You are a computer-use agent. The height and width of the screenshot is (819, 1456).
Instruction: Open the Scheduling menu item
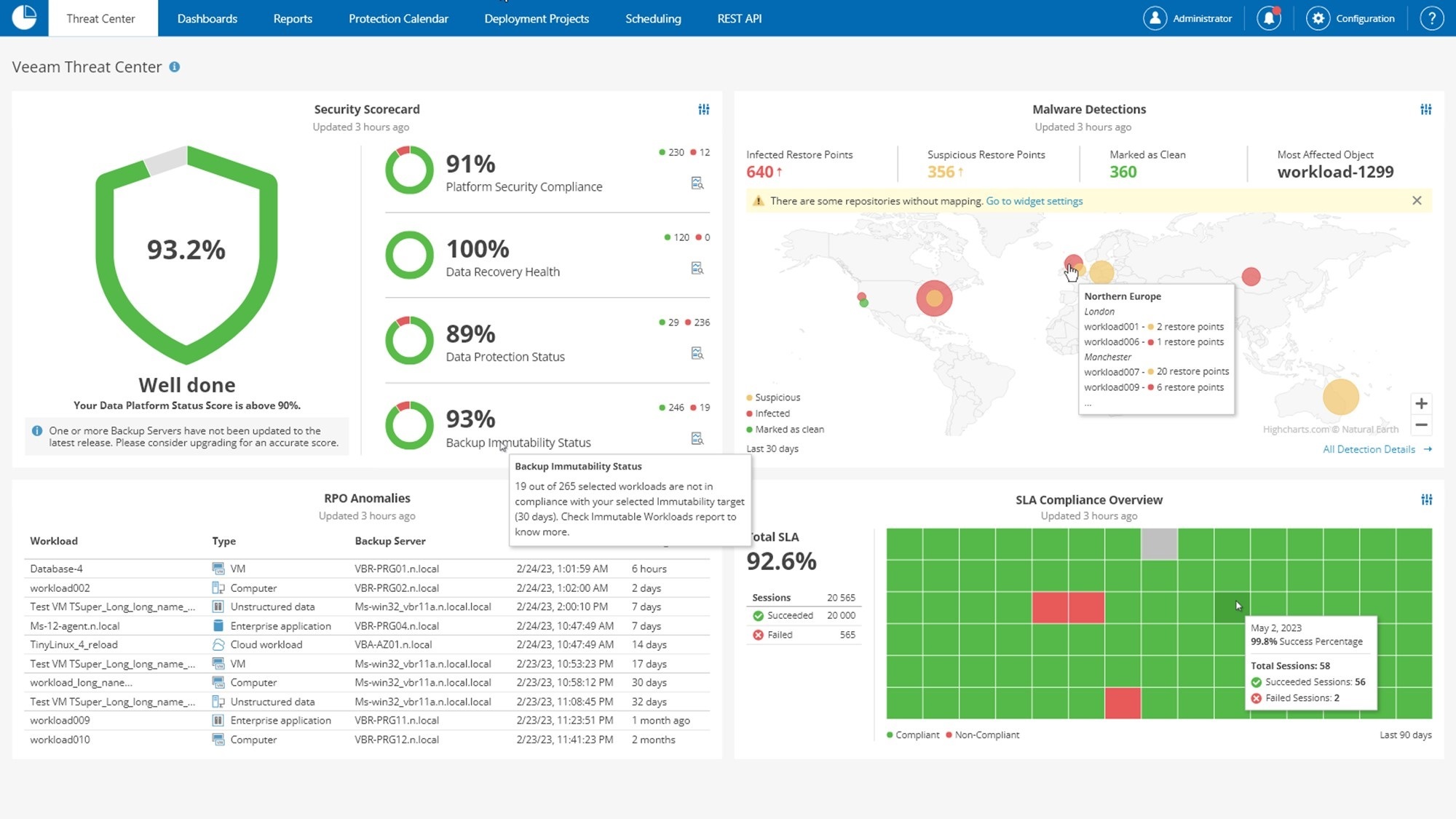click(652, 18)
